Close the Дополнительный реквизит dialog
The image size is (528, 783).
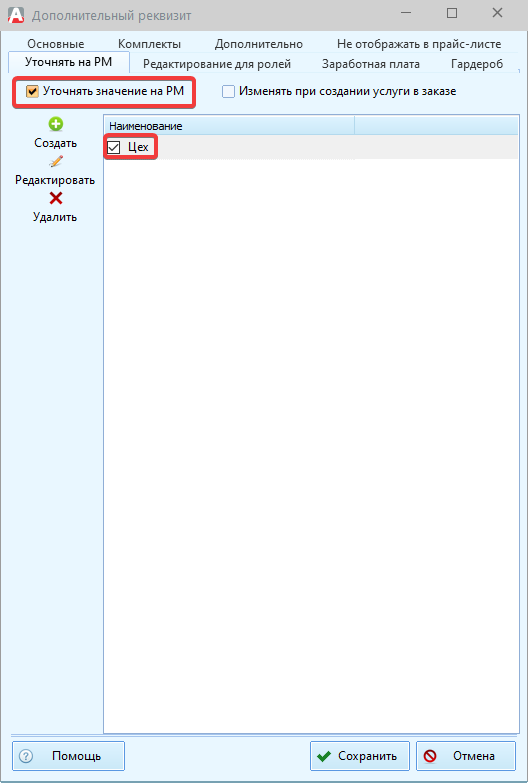tap(498, 13)
